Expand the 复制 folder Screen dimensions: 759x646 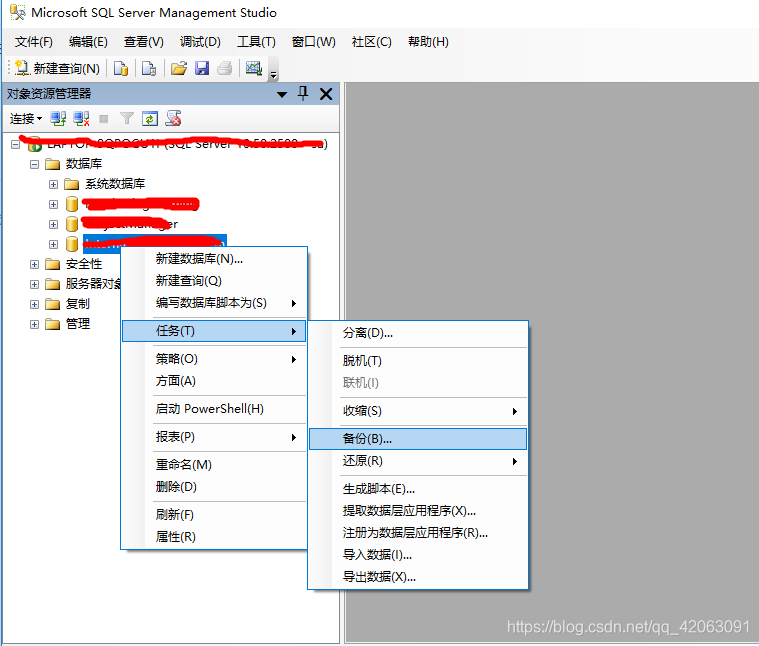[x=34, y=304]
